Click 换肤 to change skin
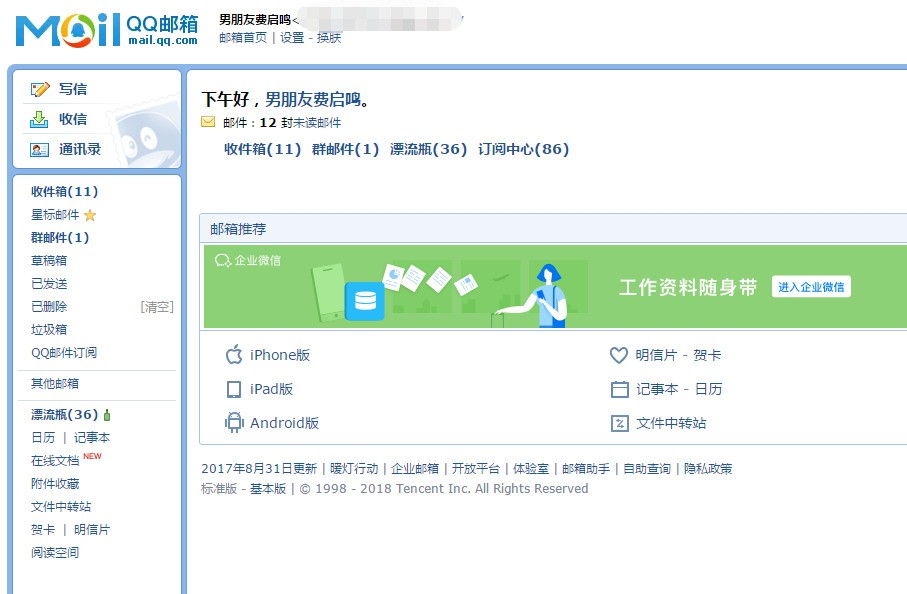The height and width of the screenshot is (594, 907). (329, 38)
